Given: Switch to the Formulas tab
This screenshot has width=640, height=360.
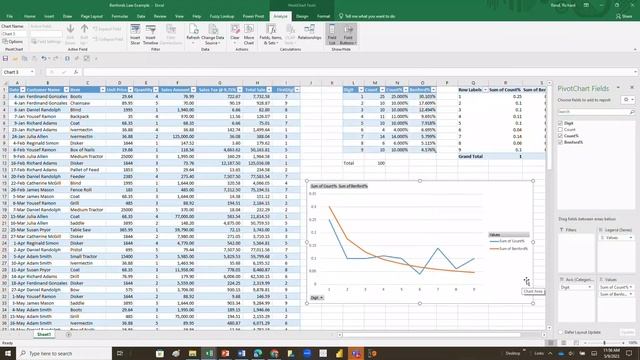Looking at the screenshot, I should (x=120, y=16).
